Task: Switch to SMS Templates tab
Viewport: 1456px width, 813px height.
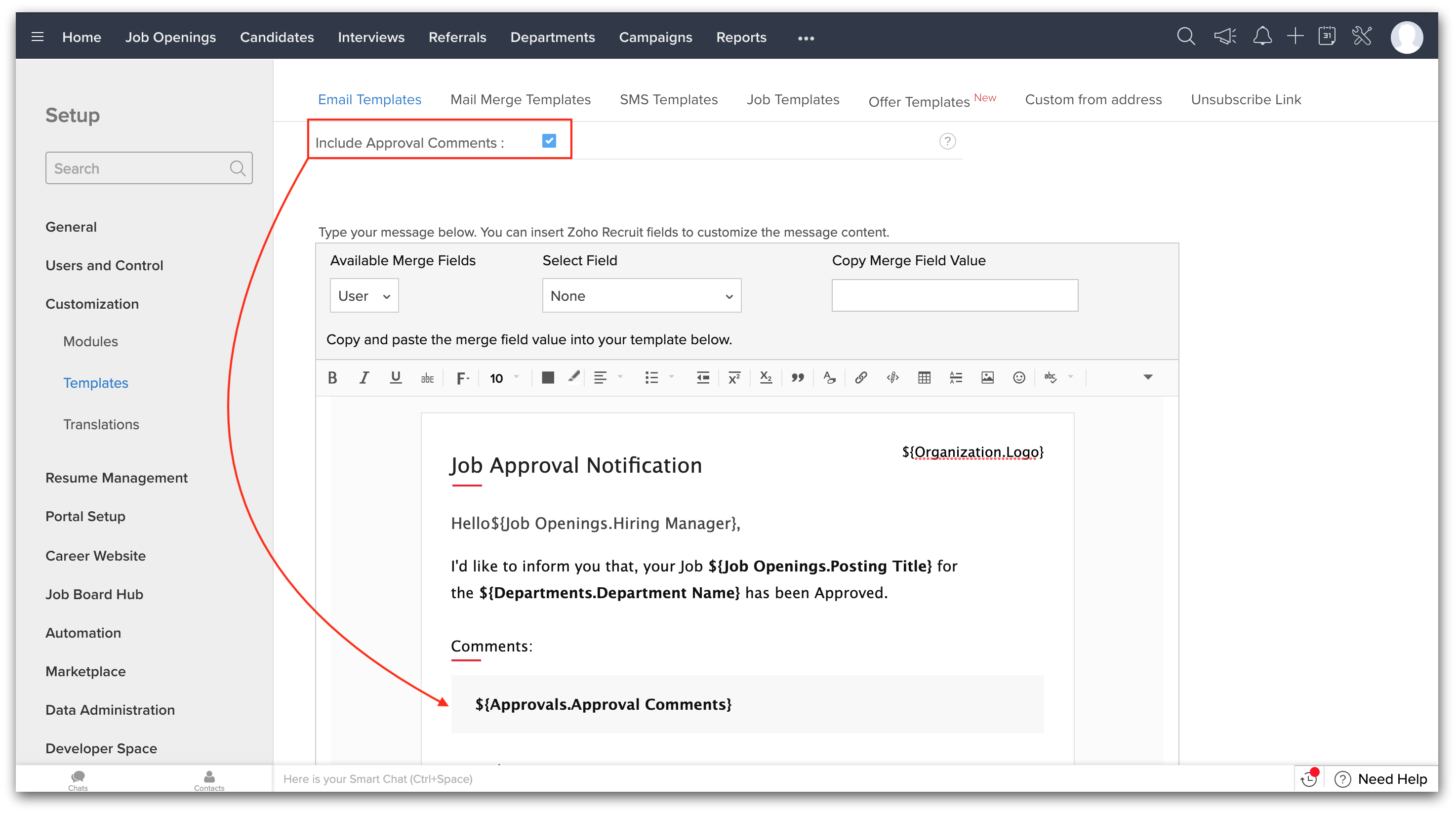Action: [x=669, y=99]
